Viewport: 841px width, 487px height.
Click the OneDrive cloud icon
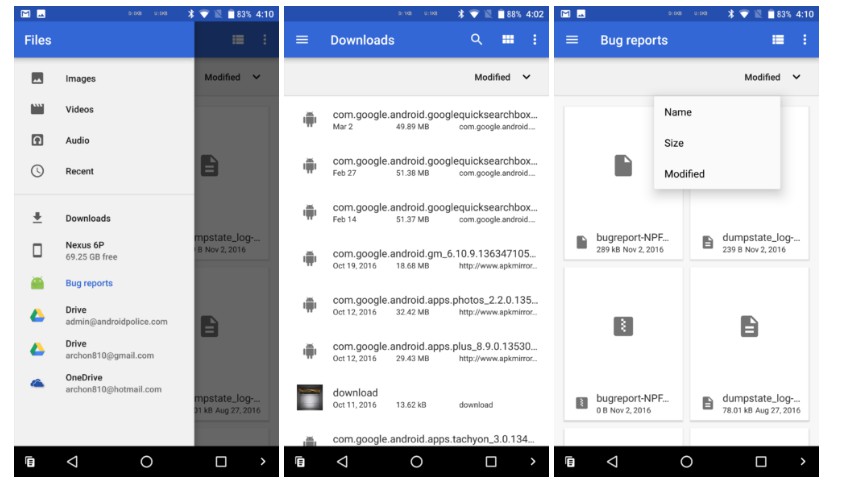coord(37,383)
